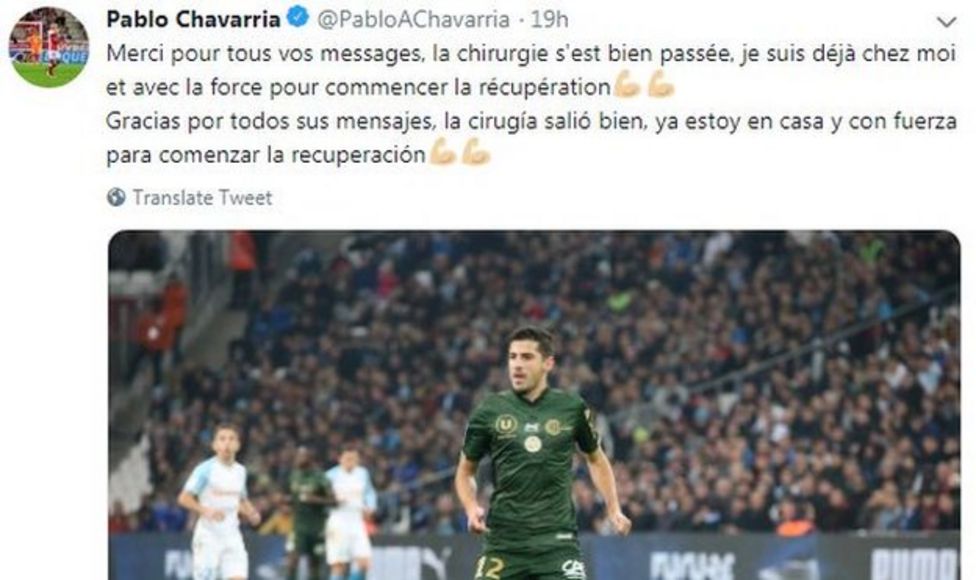The image size is (976, 580).
Task: Click the Spanish tweet text
Action: tap(531, 138)
